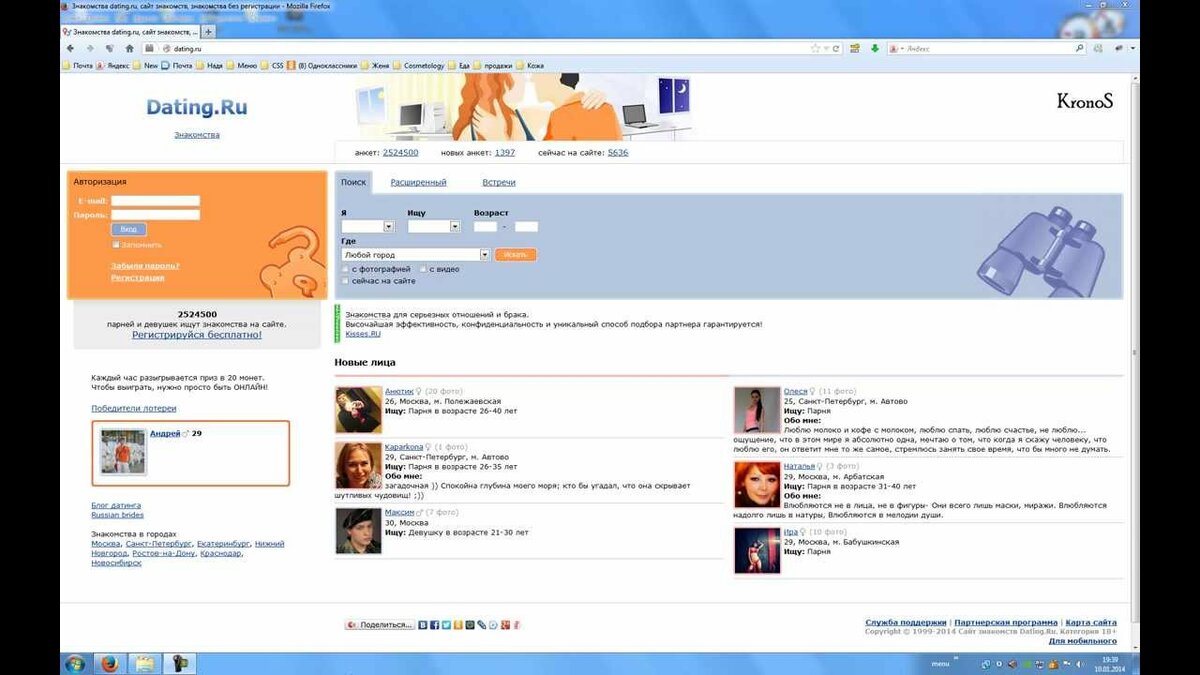The width and height of the screenshot is (1200, 675).
Task: Click the dating.ru address bar
Action: coord(490,48)
